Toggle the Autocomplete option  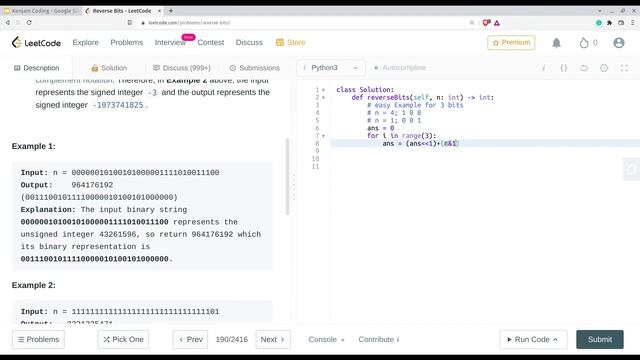pos(400,68)
